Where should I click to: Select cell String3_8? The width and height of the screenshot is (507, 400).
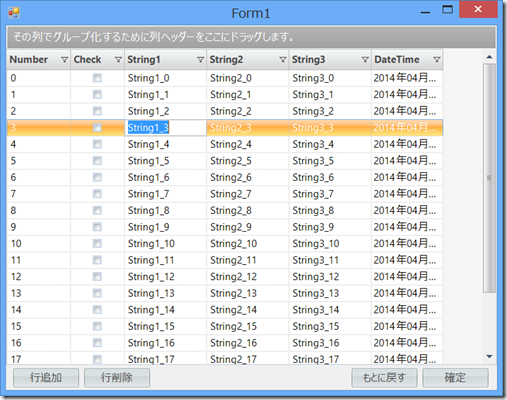(x=330, y=210)
